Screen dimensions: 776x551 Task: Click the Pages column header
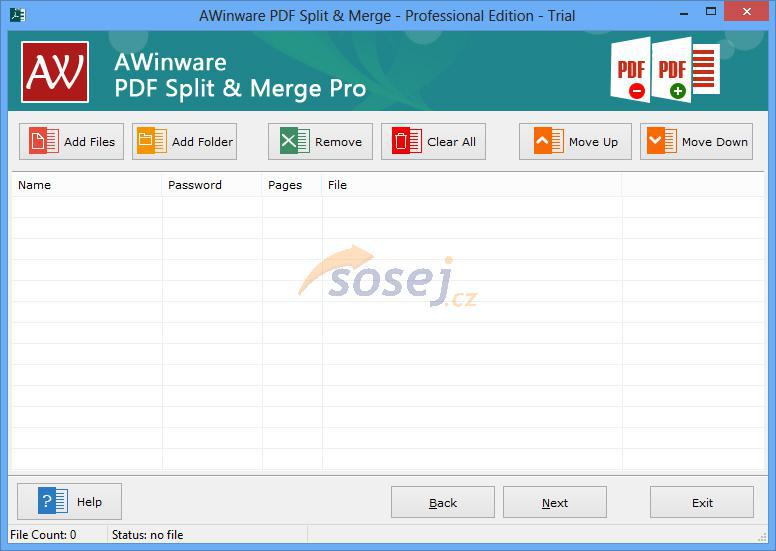coord(292,185)
